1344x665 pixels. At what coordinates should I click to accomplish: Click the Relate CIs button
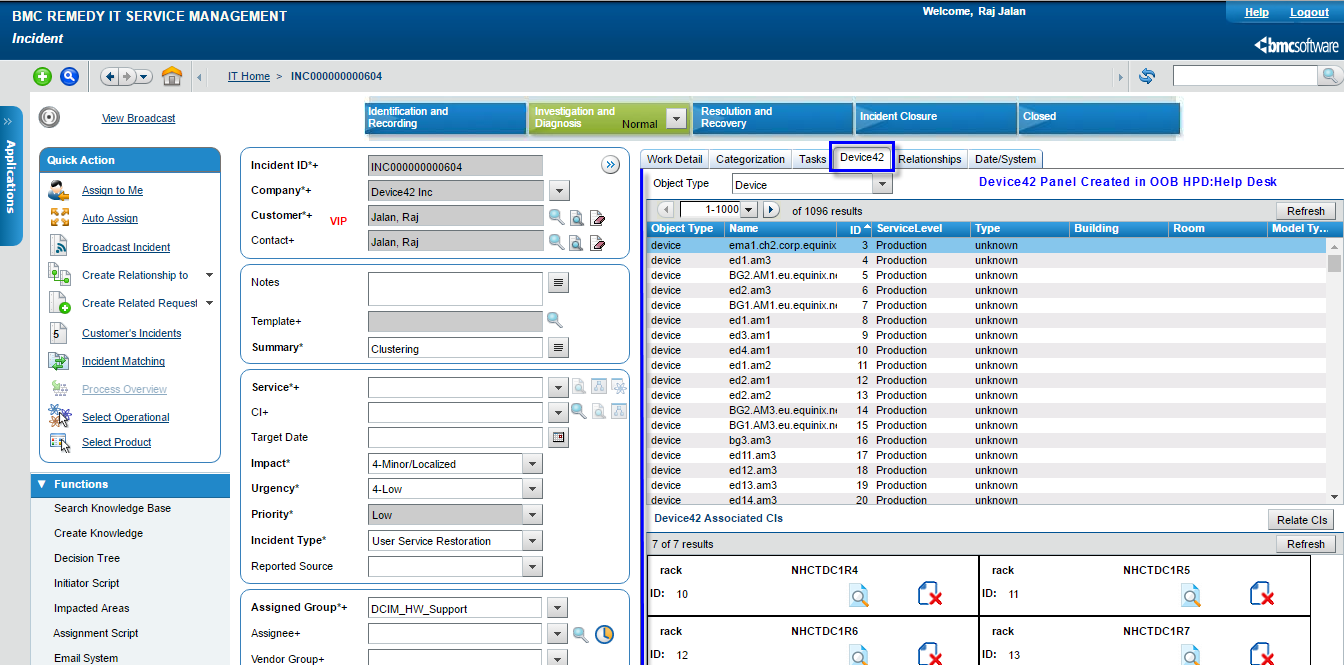coord(1302,520)
